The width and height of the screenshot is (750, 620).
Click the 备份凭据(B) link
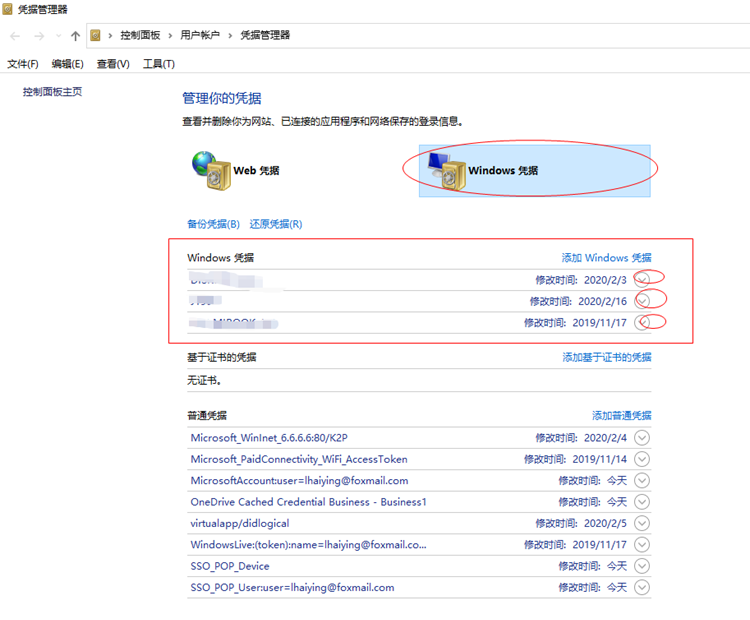coord(213,224)
